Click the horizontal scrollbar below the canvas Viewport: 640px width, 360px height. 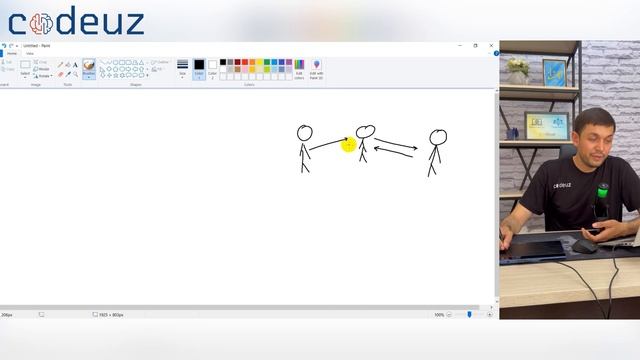point(241,307)
